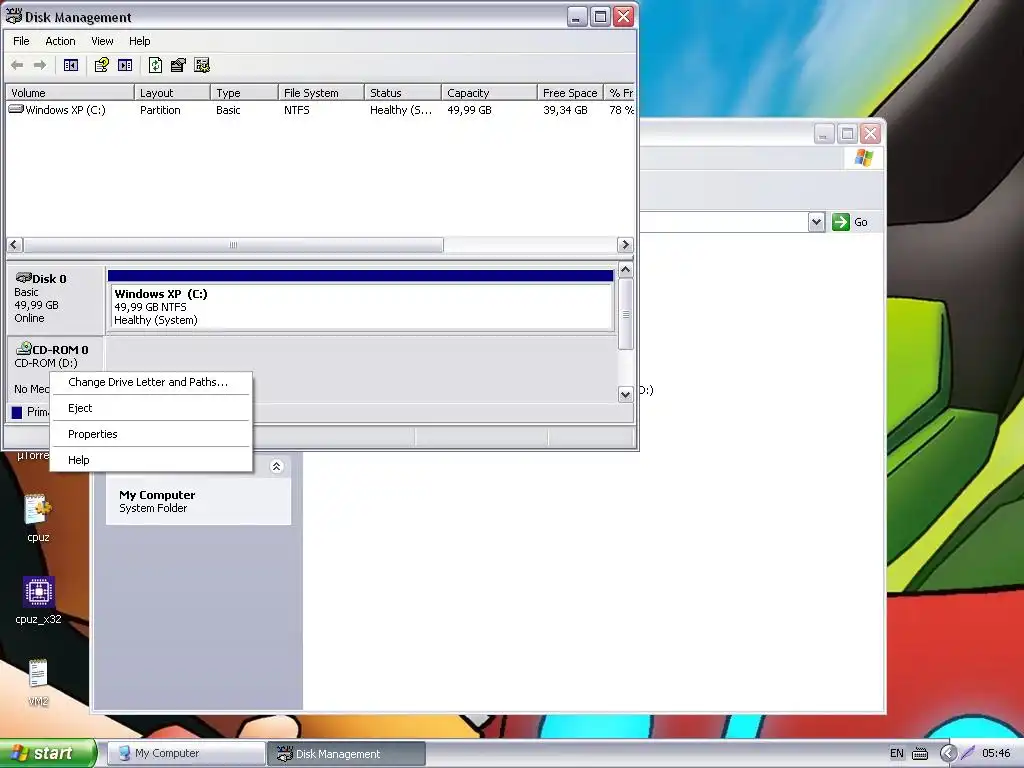The image size is (1024, 768).
Task: Open the Help menu in menu bar
Action: tap(139, 41)
